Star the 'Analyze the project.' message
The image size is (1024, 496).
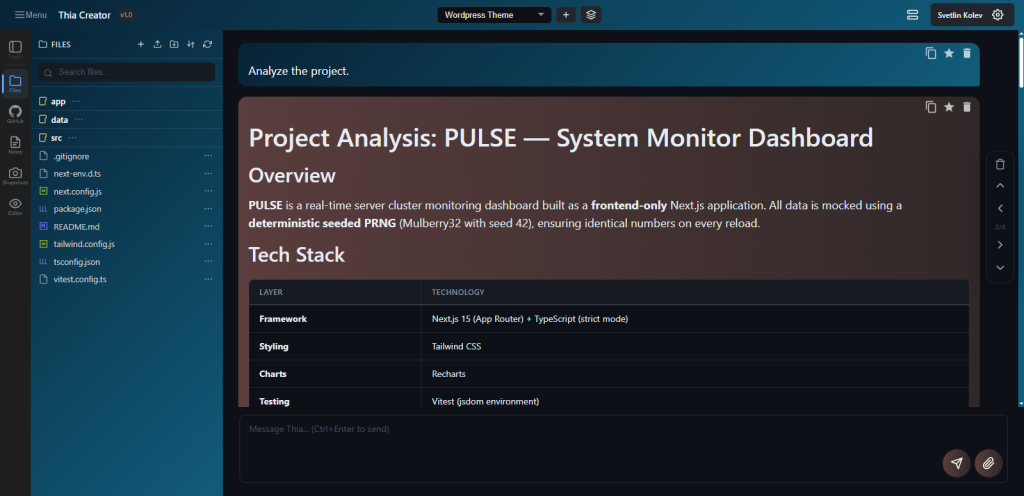pos(949,54)
